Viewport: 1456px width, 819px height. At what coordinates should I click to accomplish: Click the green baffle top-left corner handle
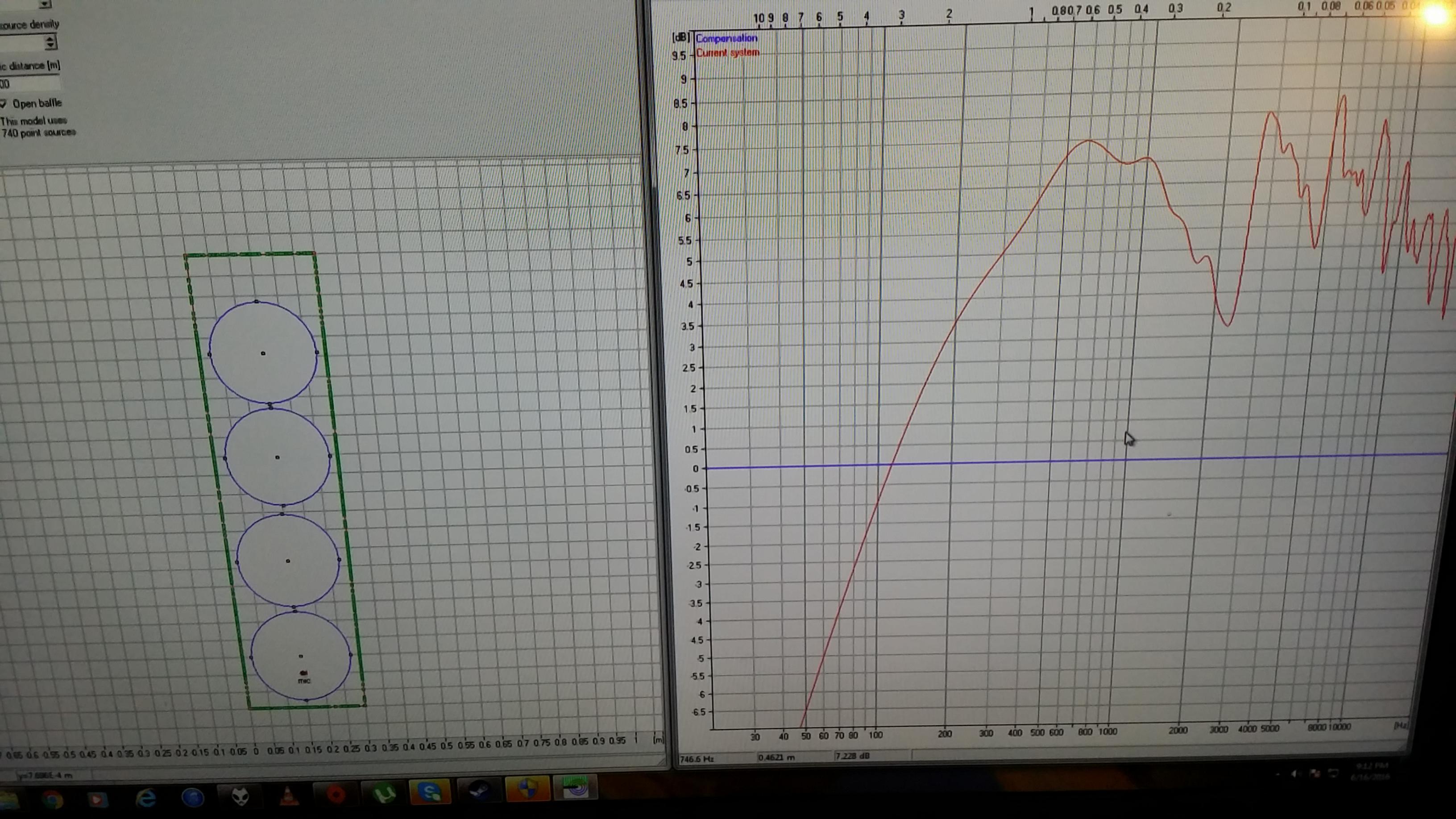[186, 256]
